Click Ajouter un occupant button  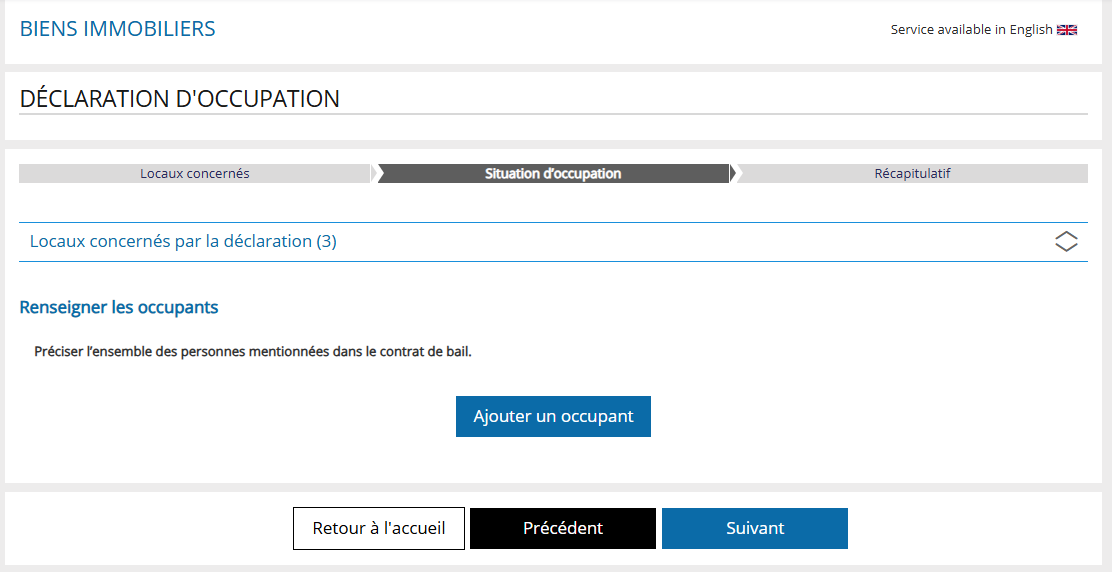(553, 416)
